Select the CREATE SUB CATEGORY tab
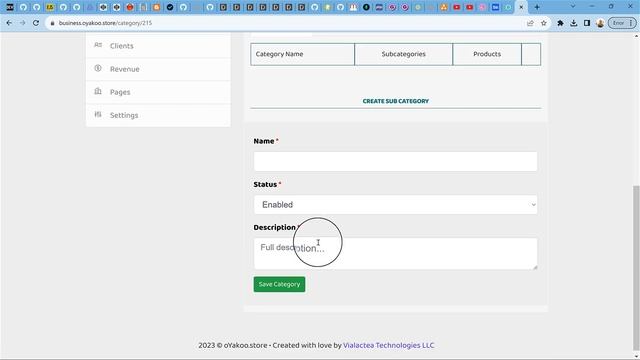The image size is (640, 360). [396, 101]
